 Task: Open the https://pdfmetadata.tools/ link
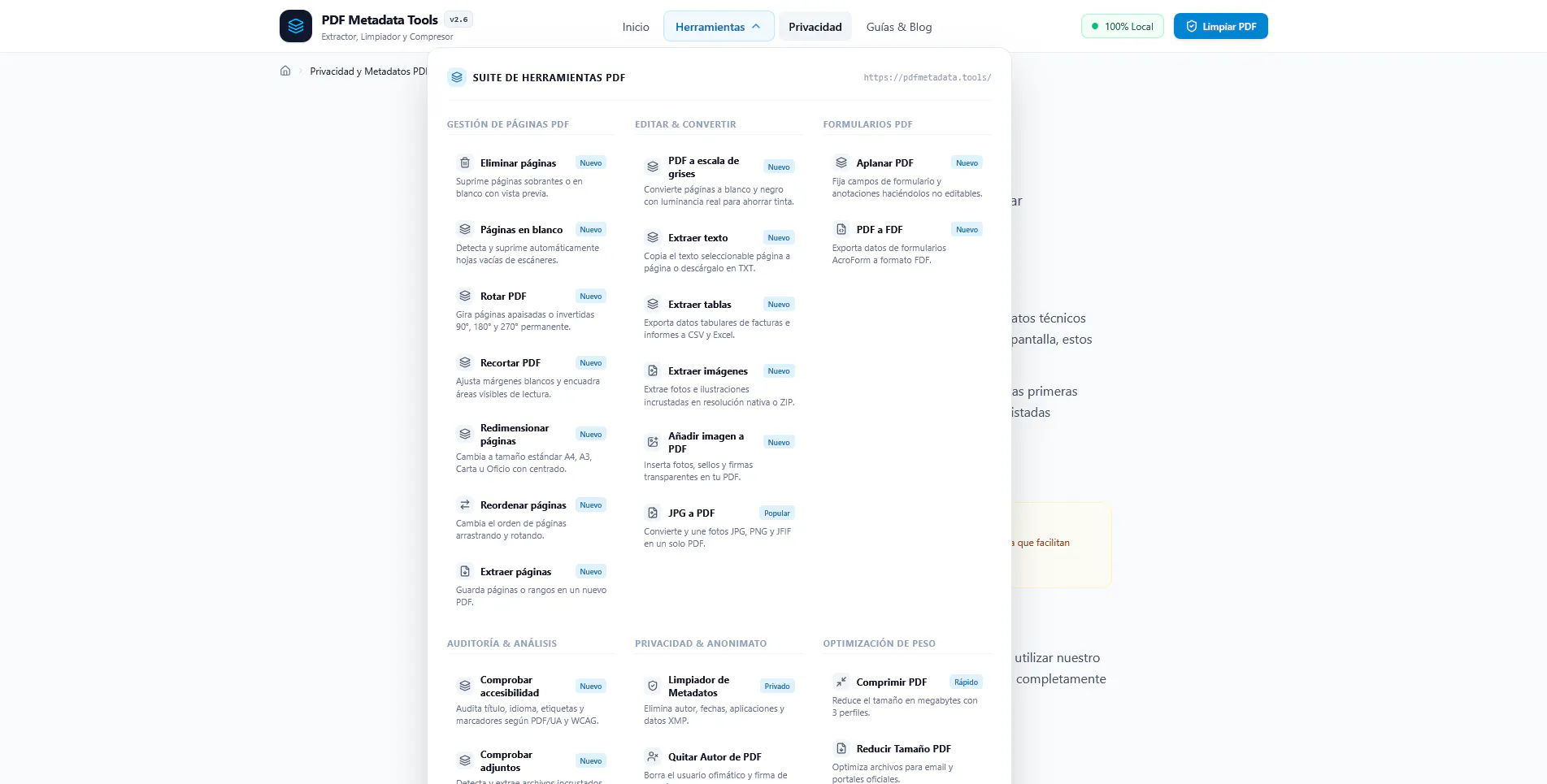[x=928, y=77]
